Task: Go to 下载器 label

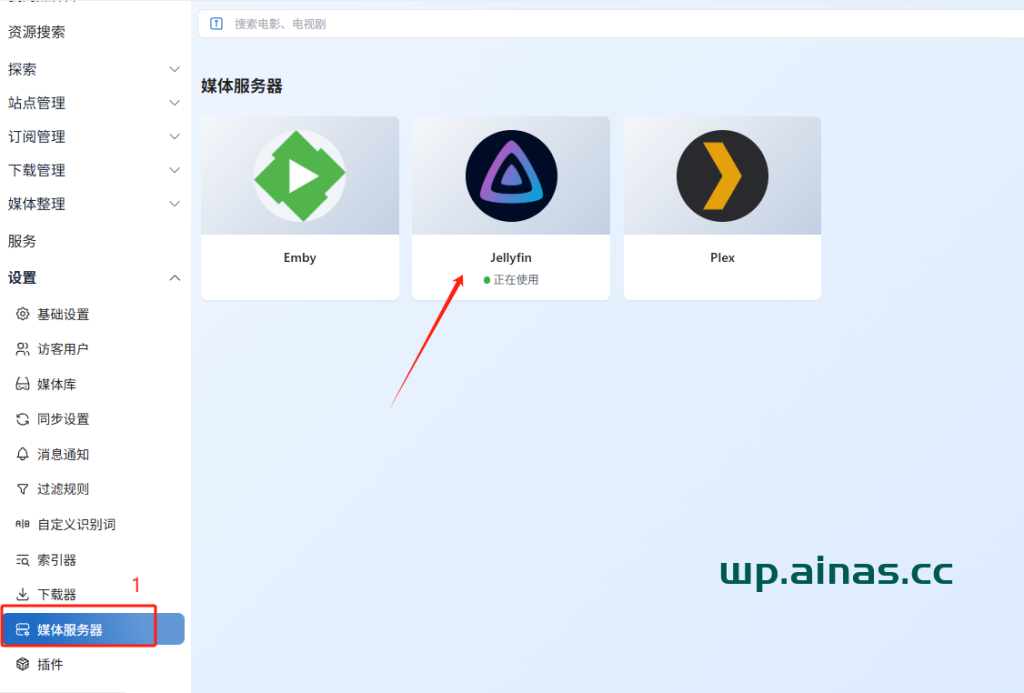Action: (57, 595)
